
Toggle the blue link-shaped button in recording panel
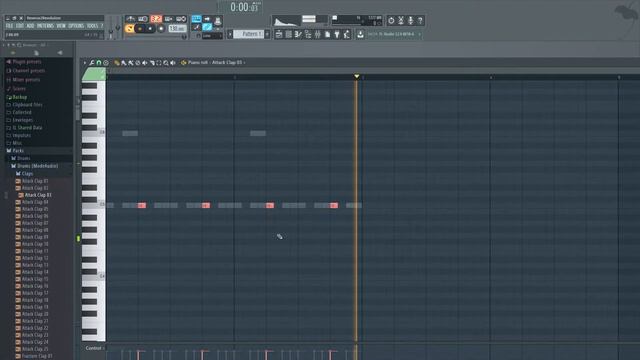(207, 27)
